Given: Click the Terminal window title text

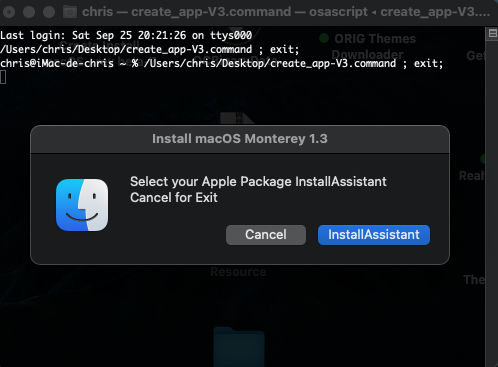Looking at the screenshot, I should (286, 12).
